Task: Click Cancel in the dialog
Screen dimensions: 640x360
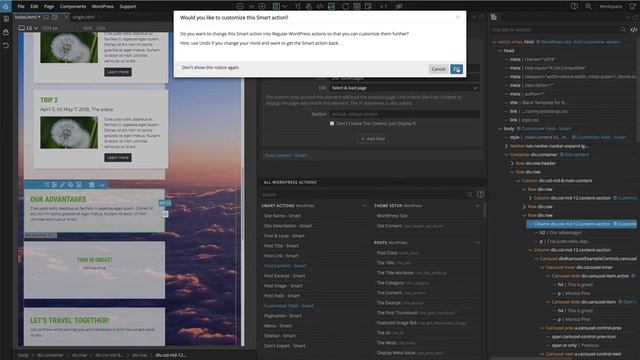Action: point(438,69)
